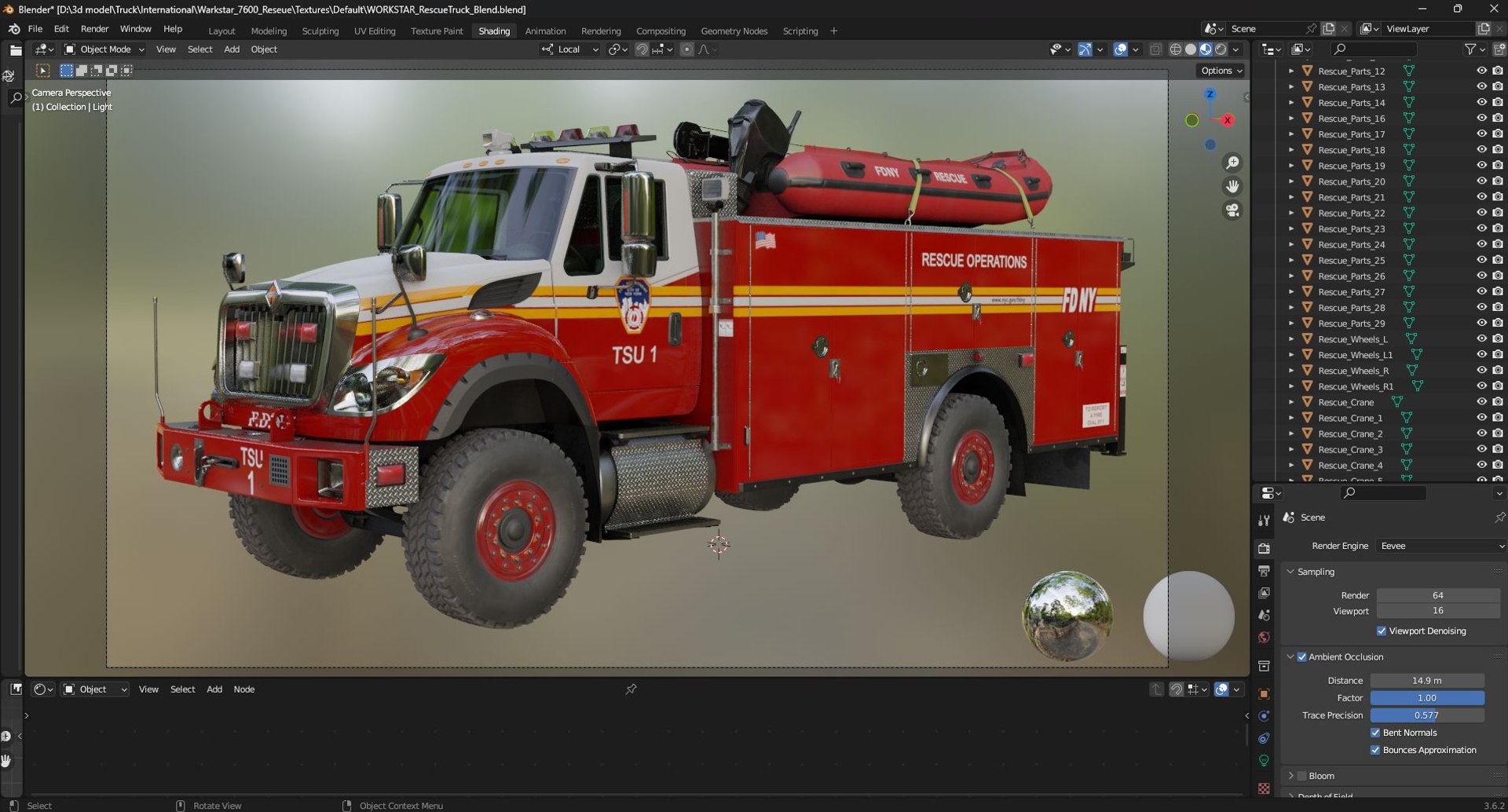
Task: Open the Render menu
Action: point(94,29)
